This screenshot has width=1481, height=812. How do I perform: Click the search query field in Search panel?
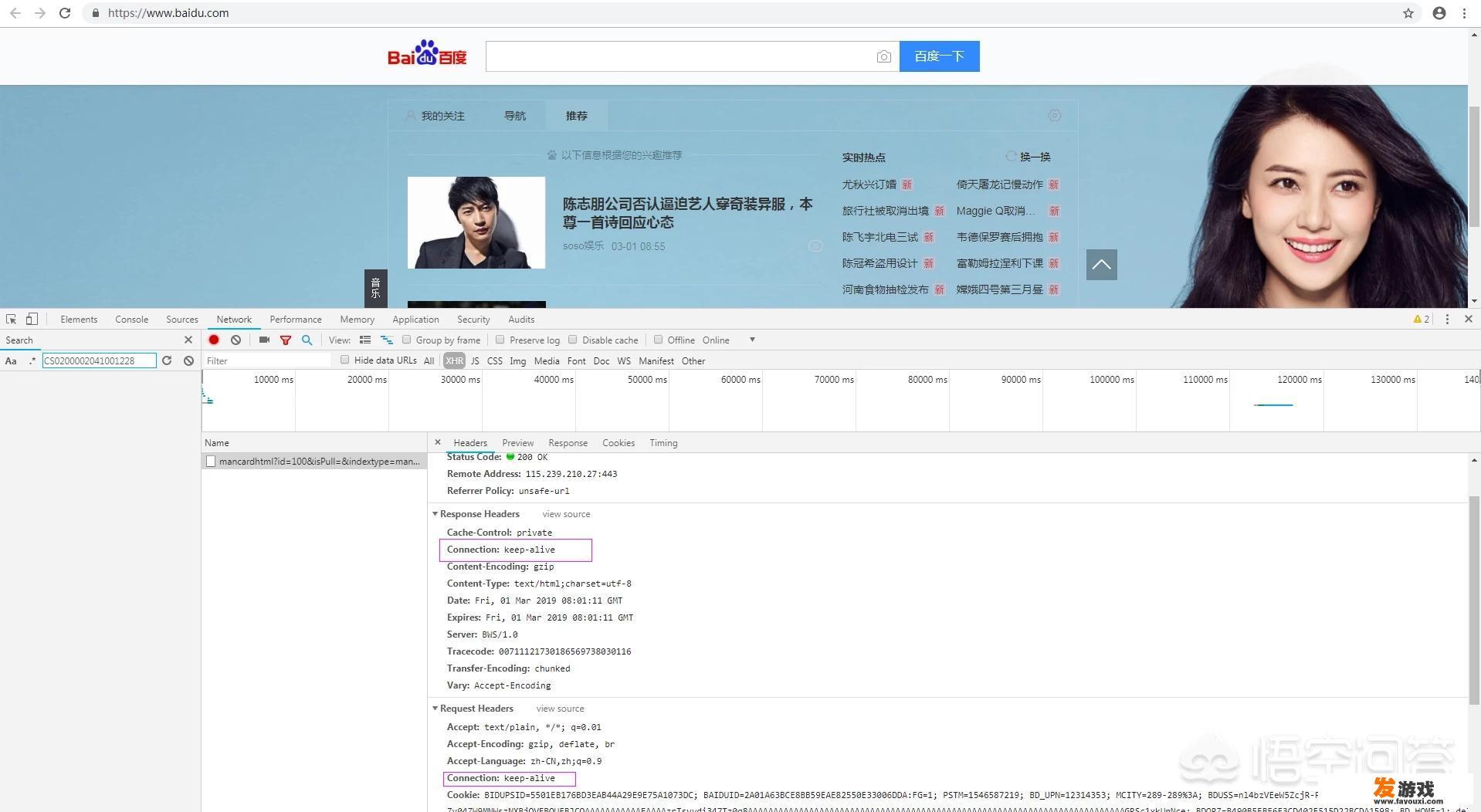[x=100, y=360]
